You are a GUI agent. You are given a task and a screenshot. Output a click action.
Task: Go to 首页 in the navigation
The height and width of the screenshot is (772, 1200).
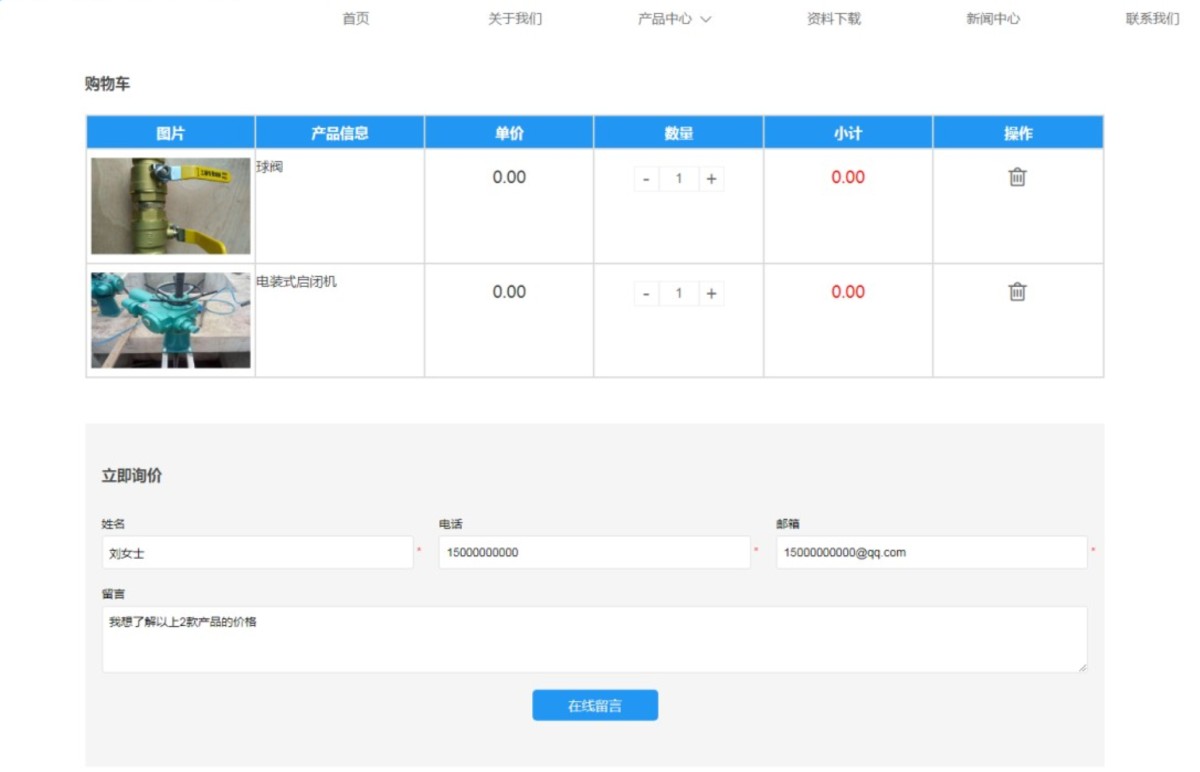(x=356, y=19)
